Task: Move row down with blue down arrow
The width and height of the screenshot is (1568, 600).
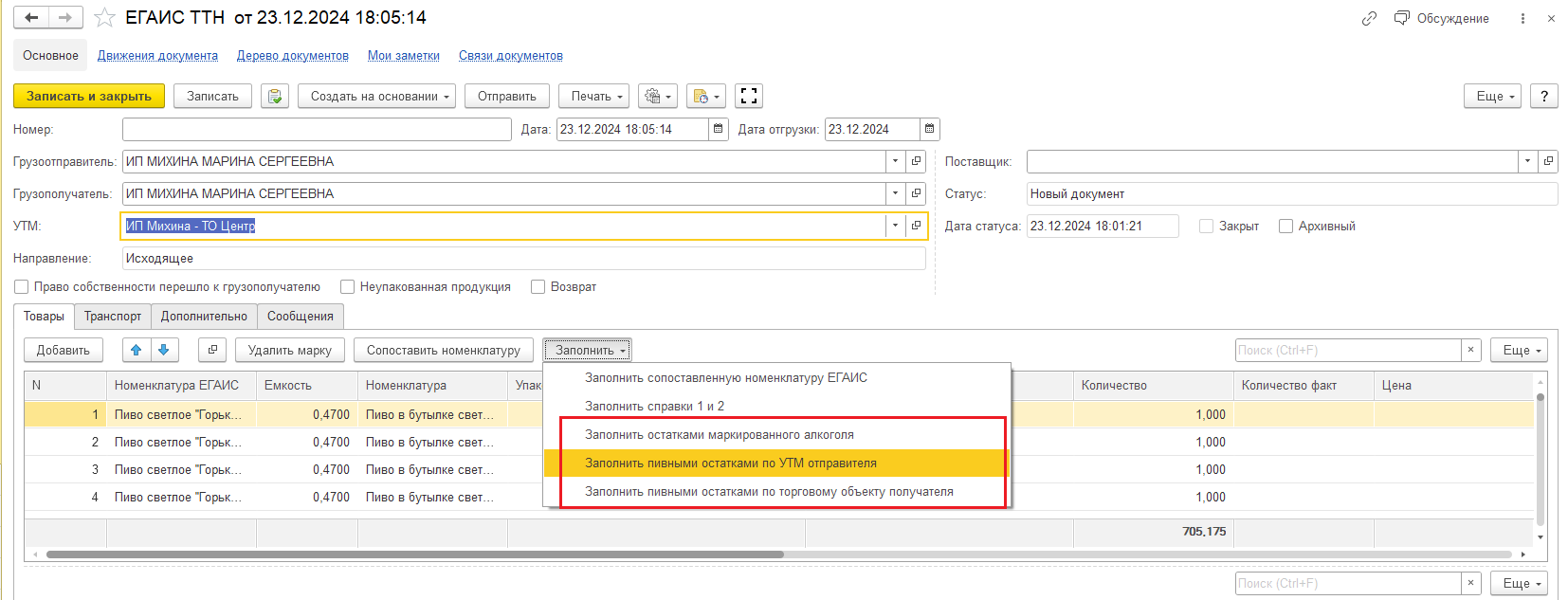Action: pos(164,350)
